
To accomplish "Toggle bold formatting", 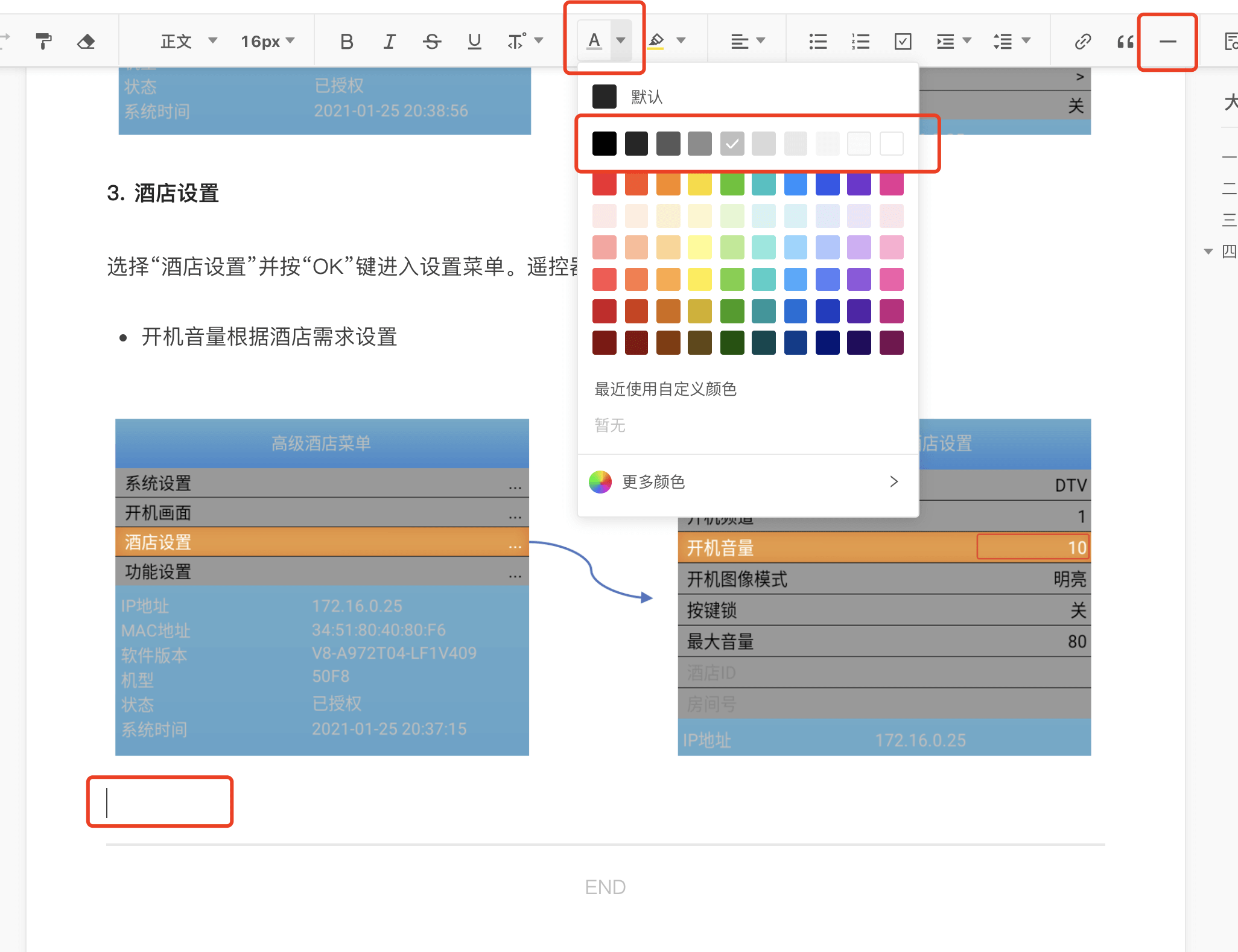I will tap(346, 41).
